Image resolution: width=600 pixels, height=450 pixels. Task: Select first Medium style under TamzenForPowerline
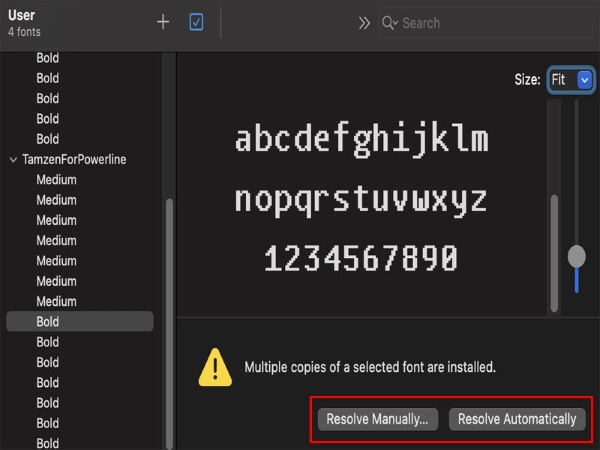point(56,180)
